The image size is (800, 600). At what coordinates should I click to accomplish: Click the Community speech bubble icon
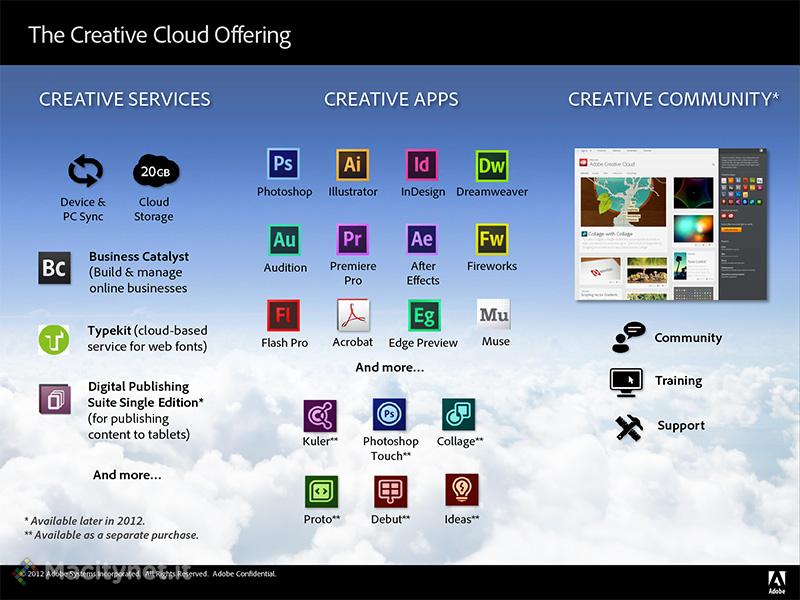(628, 337)
